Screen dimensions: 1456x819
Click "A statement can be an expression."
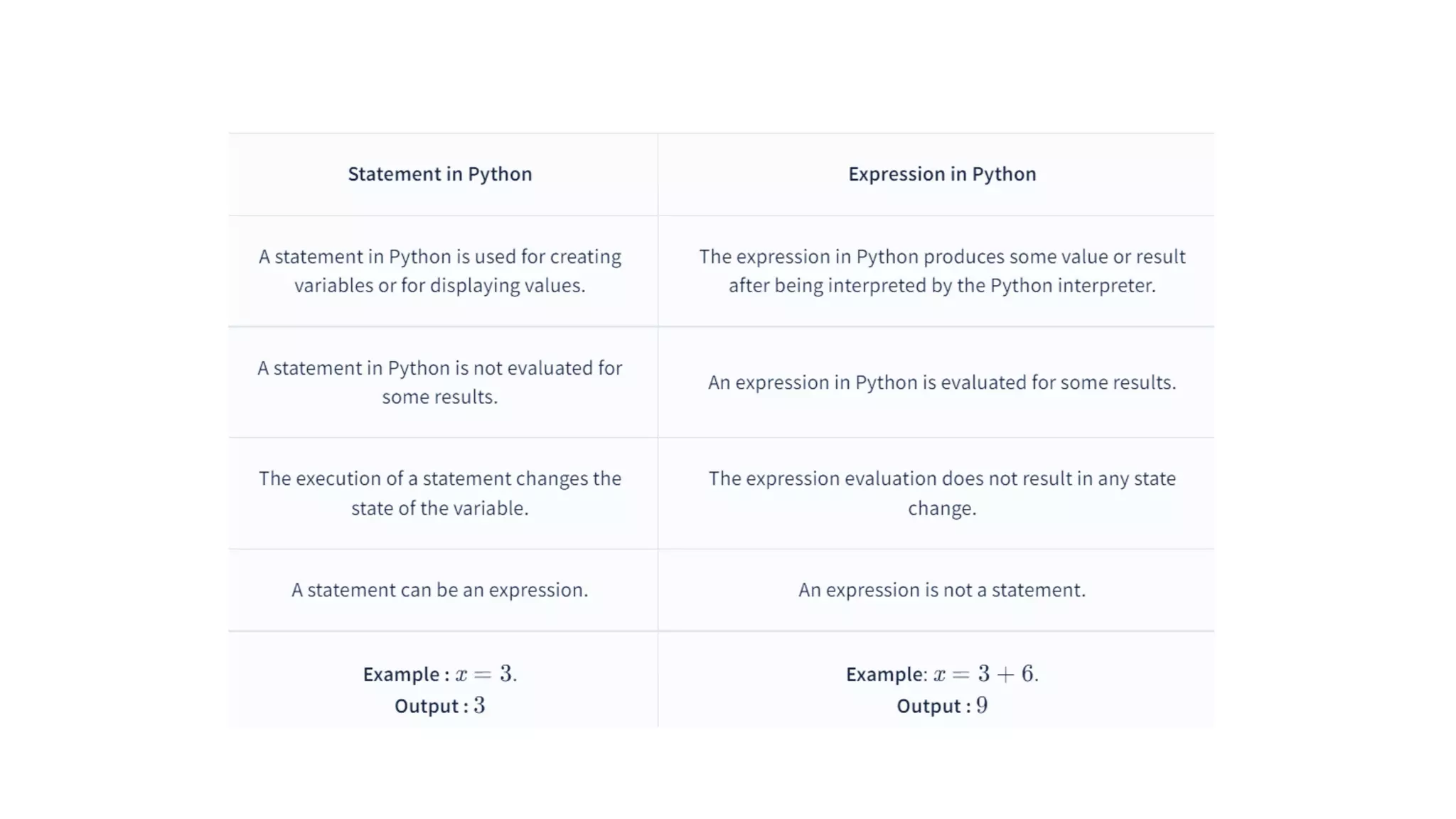click(439, 590)
